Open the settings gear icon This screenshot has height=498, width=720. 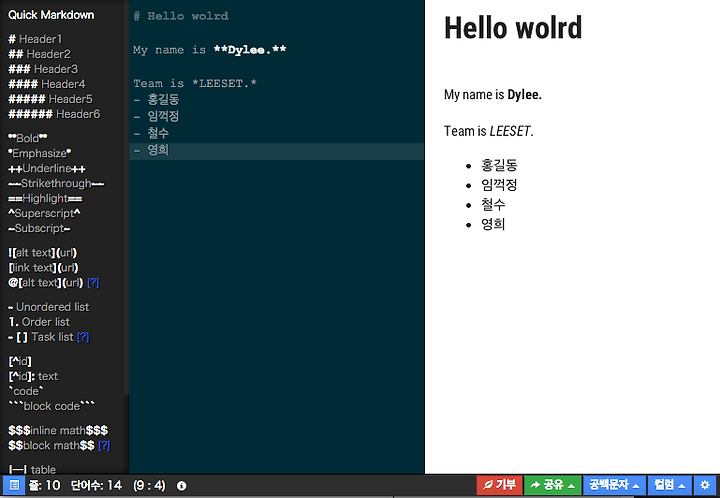tap(706, 485)
